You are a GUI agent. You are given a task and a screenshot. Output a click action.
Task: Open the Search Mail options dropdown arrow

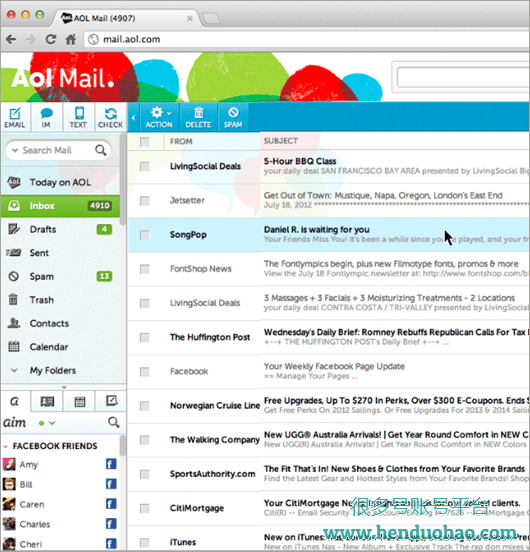(15, 150)
